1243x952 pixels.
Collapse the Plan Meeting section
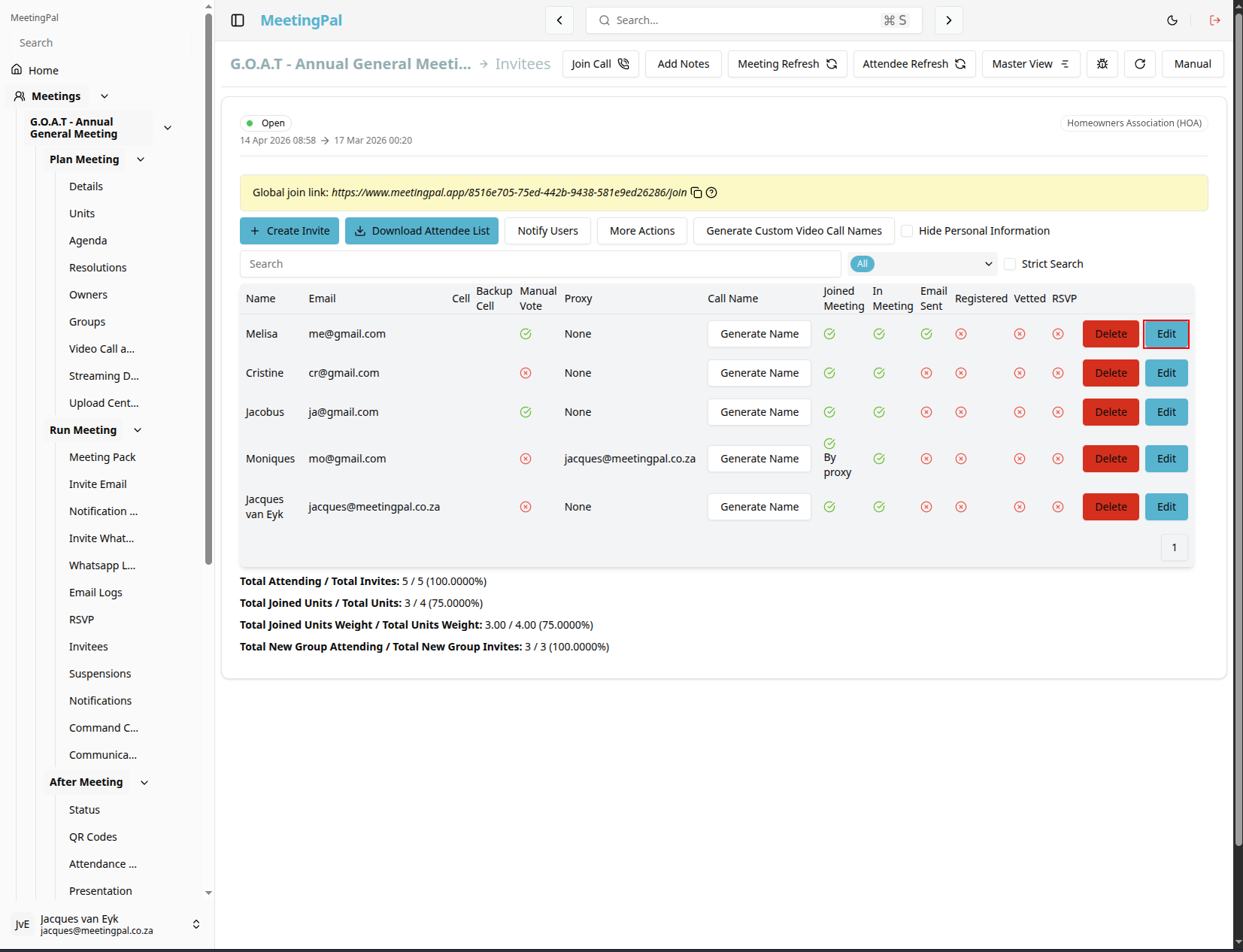pos(141,159)
